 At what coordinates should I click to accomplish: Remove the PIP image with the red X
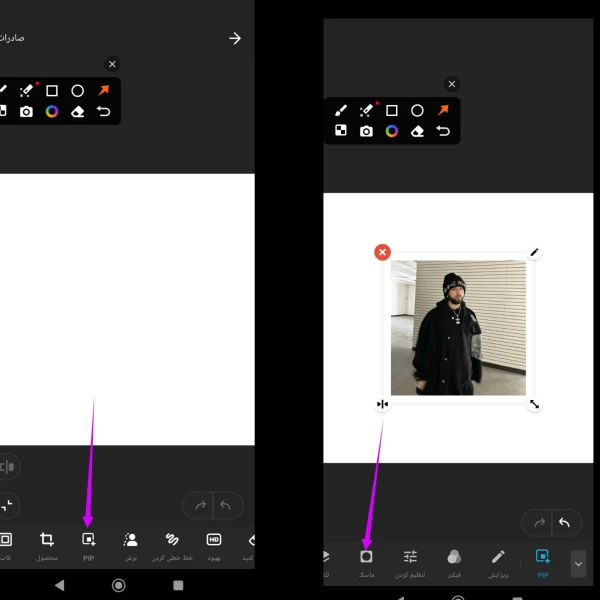(x=382, y=252)
